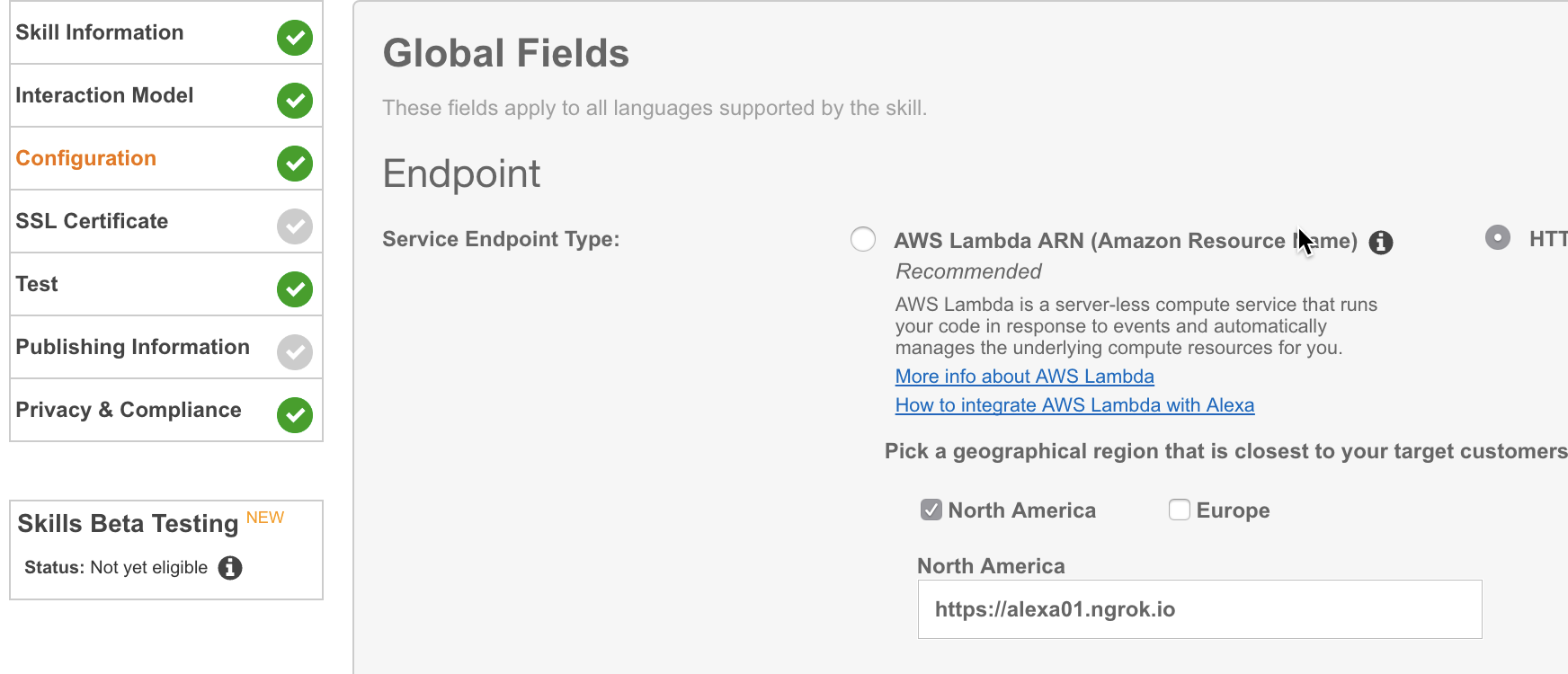The image size is (1568, 674).
Task: Open the More info about AWS Lambda link
Action: tap(1025, 377)
